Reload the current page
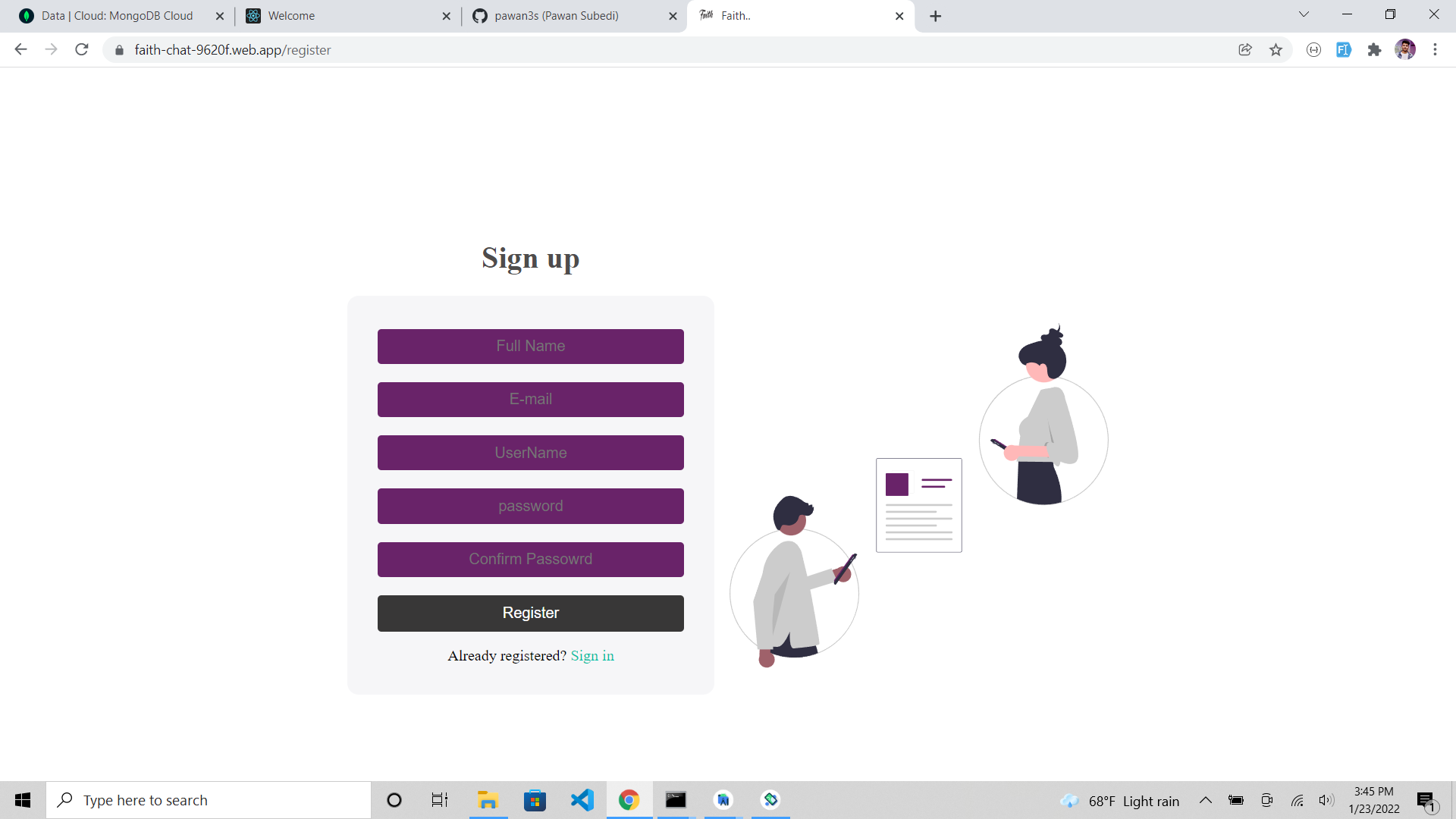1456x819 pixels. (81, 49)
